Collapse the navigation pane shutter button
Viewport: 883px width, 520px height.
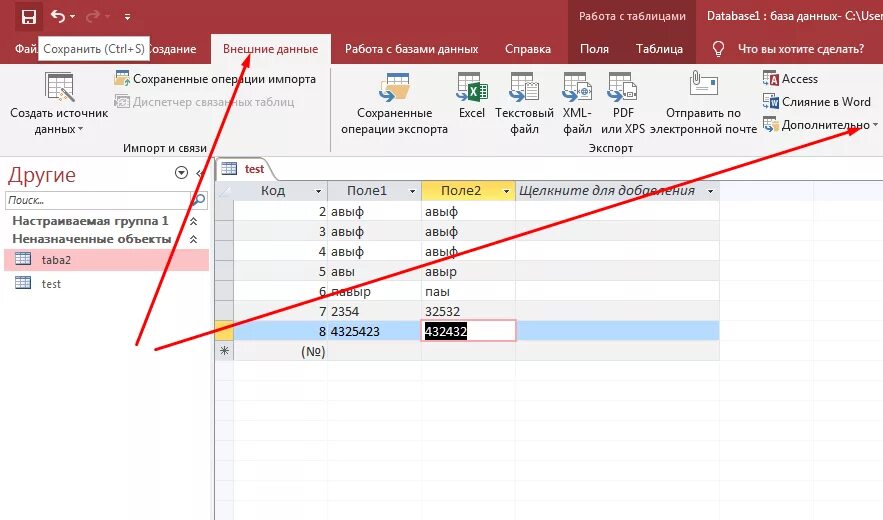pos(199,173)
